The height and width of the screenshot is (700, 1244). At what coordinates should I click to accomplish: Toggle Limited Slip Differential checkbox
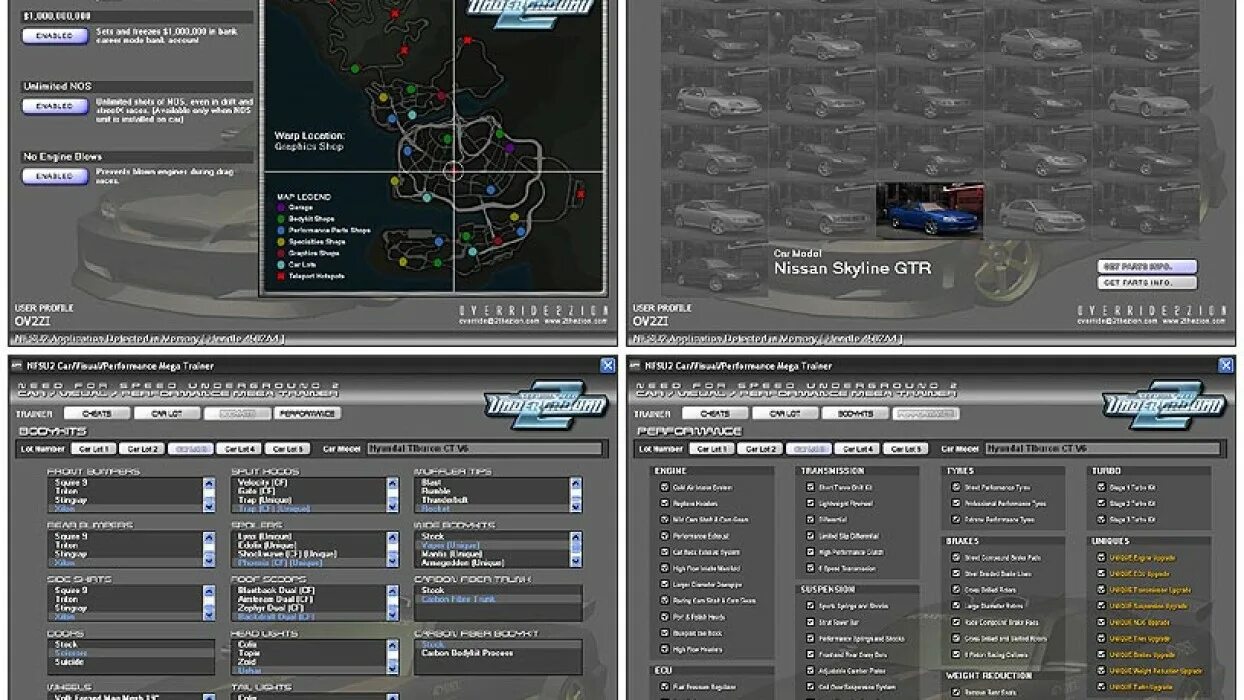[x=811, y=536]
